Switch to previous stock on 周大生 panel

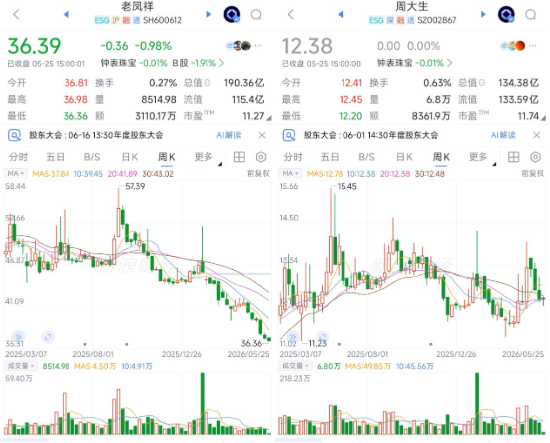(x=340, y=14)
